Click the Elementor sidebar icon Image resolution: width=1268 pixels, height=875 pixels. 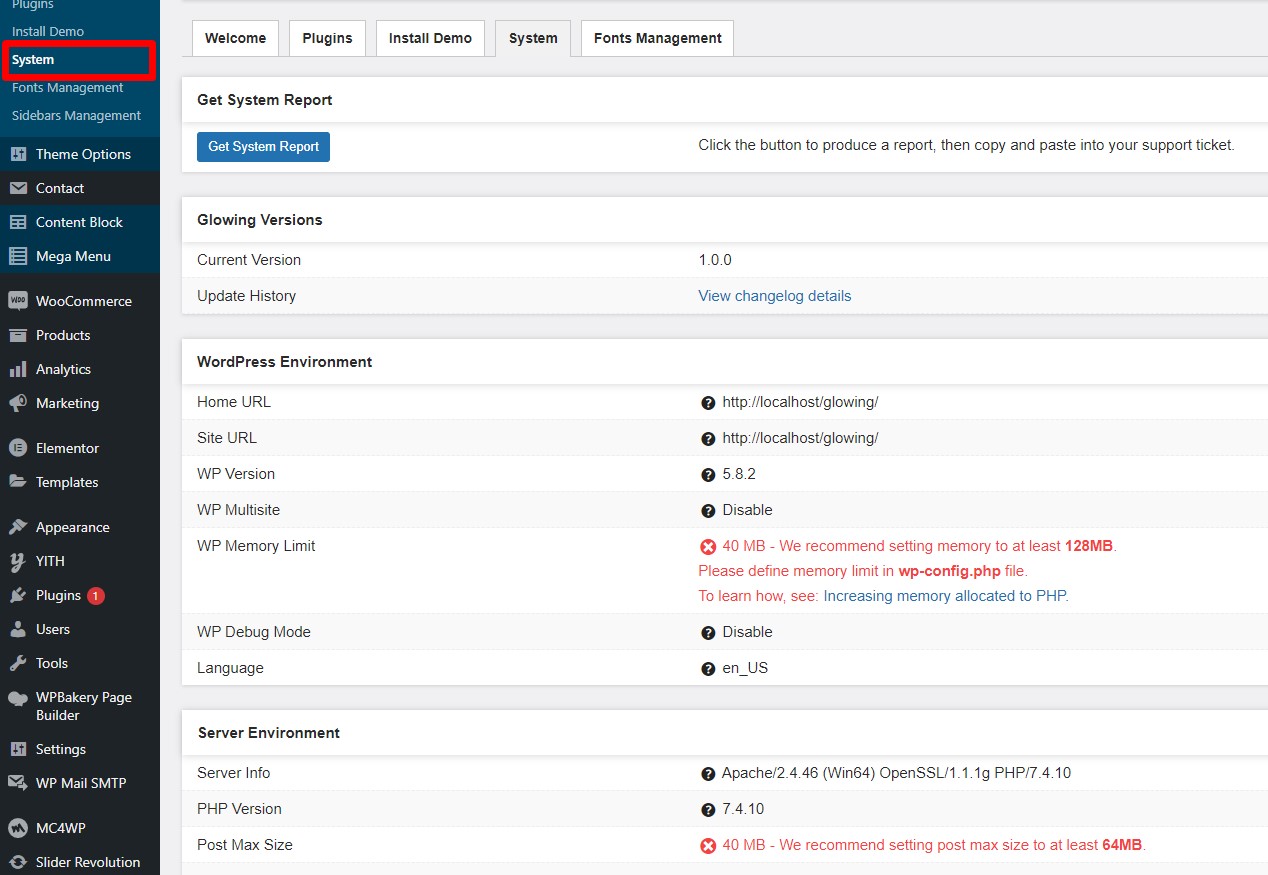click(18, 448)
